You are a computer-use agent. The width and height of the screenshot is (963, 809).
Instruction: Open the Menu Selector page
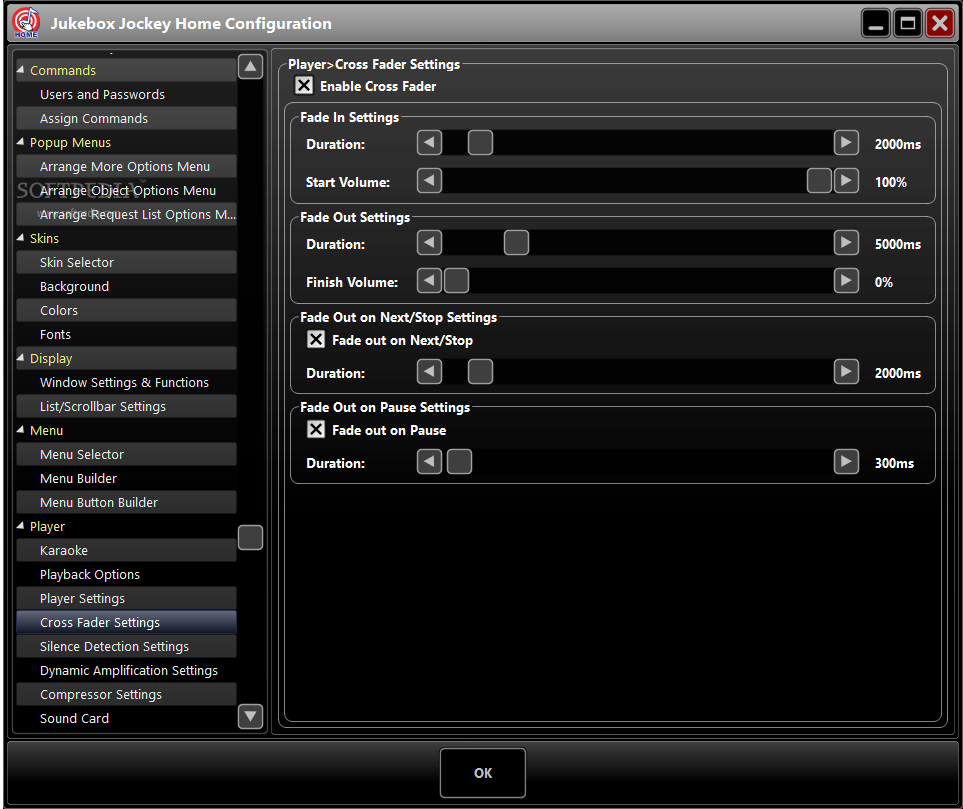click(127, 454)
